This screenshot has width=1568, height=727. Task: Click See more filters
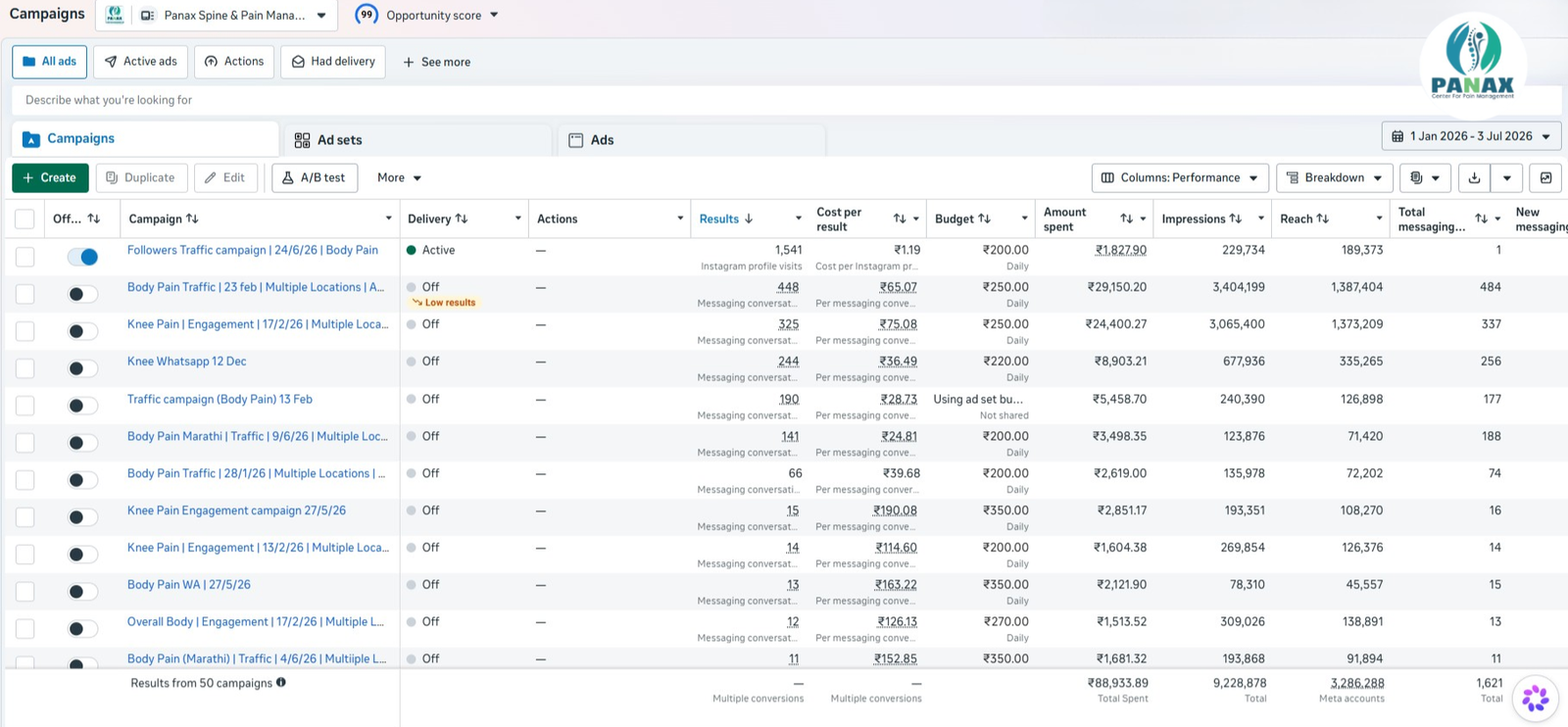click(436, 62)
